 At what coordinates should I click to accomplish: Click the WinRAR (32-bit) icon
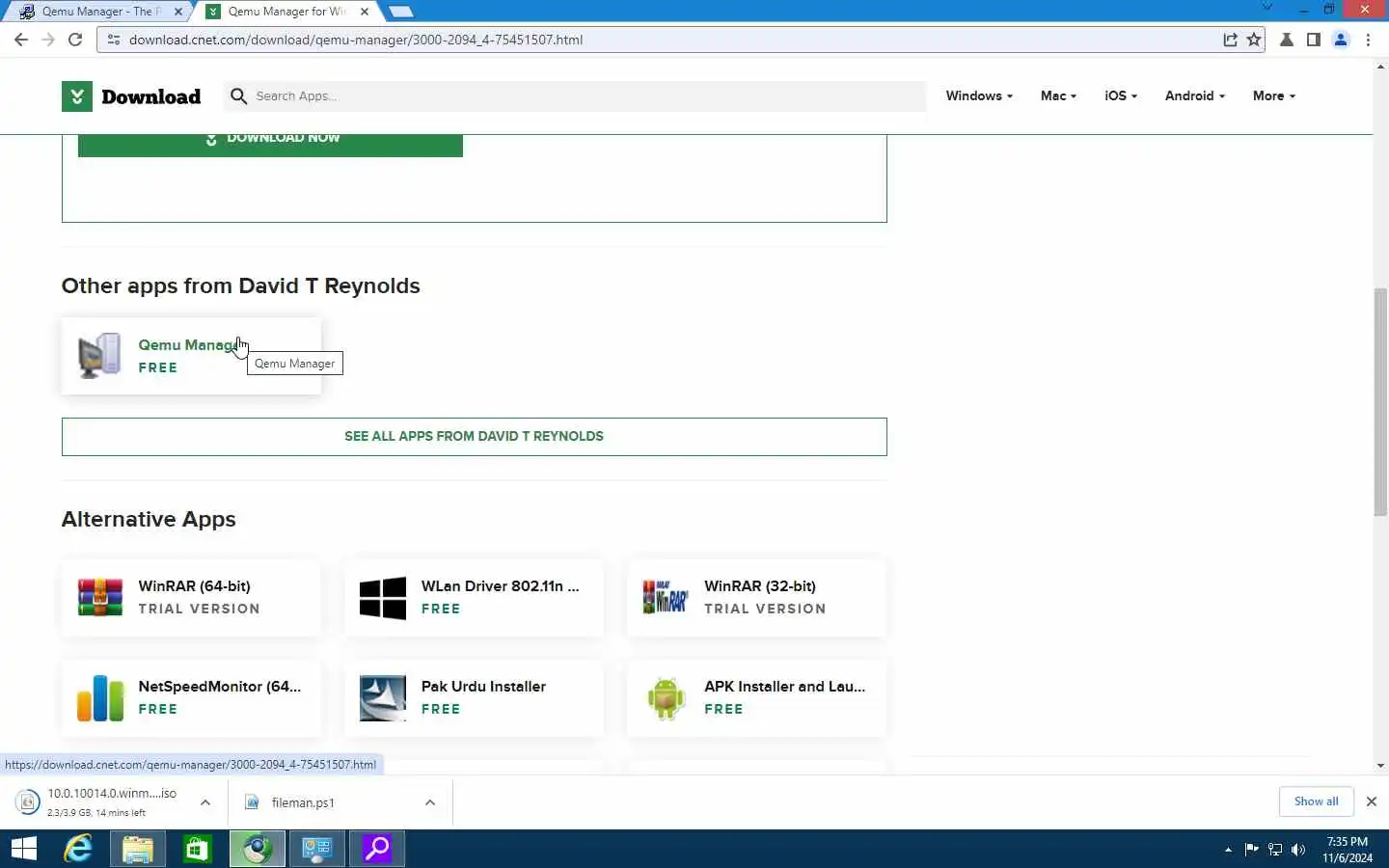pyautogui.click(x=666, y=597)
